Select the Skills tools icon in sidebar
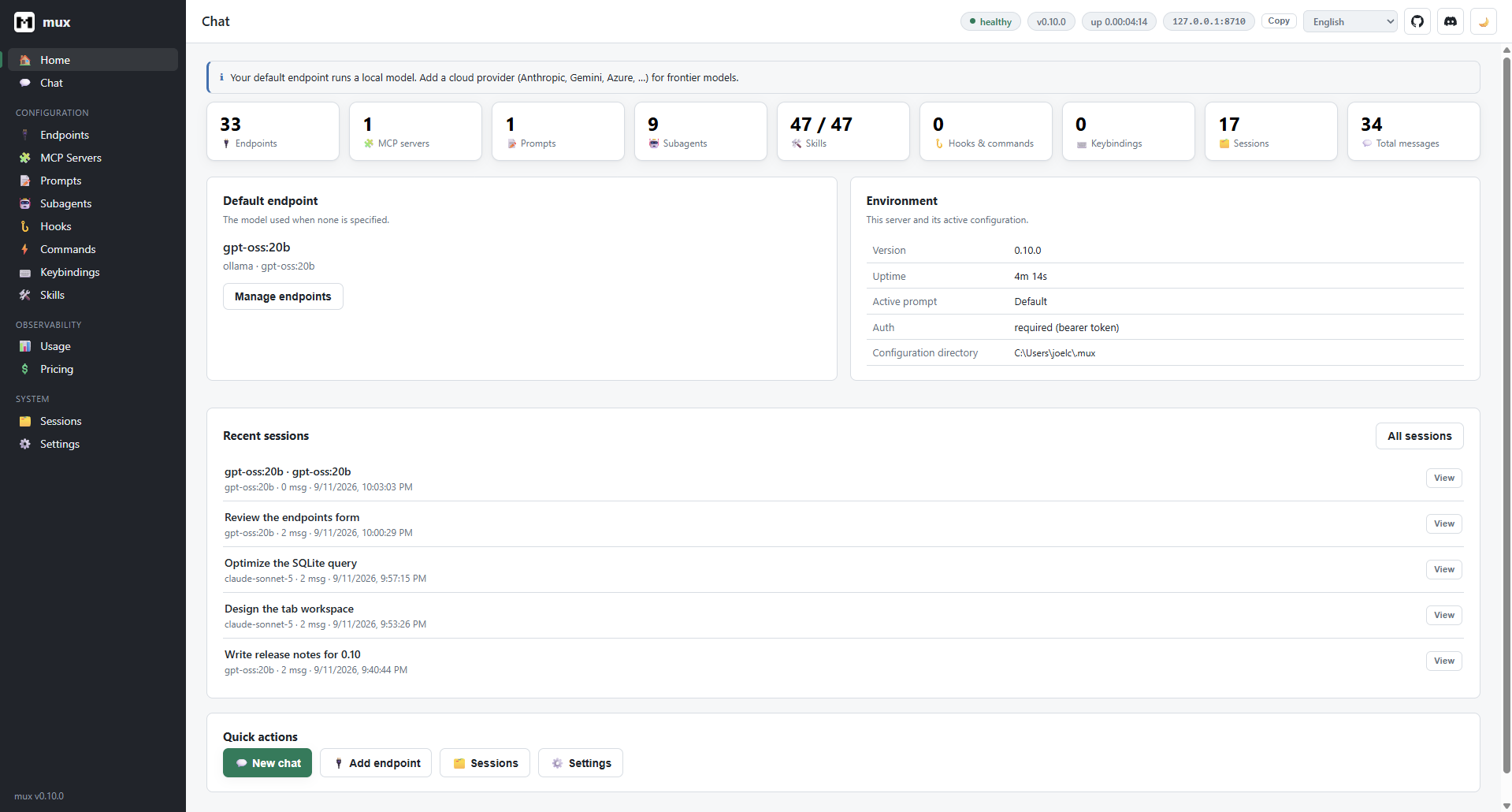Image resolution: width=1512 pixels, height=812 pixels. [x=25, y=295]
